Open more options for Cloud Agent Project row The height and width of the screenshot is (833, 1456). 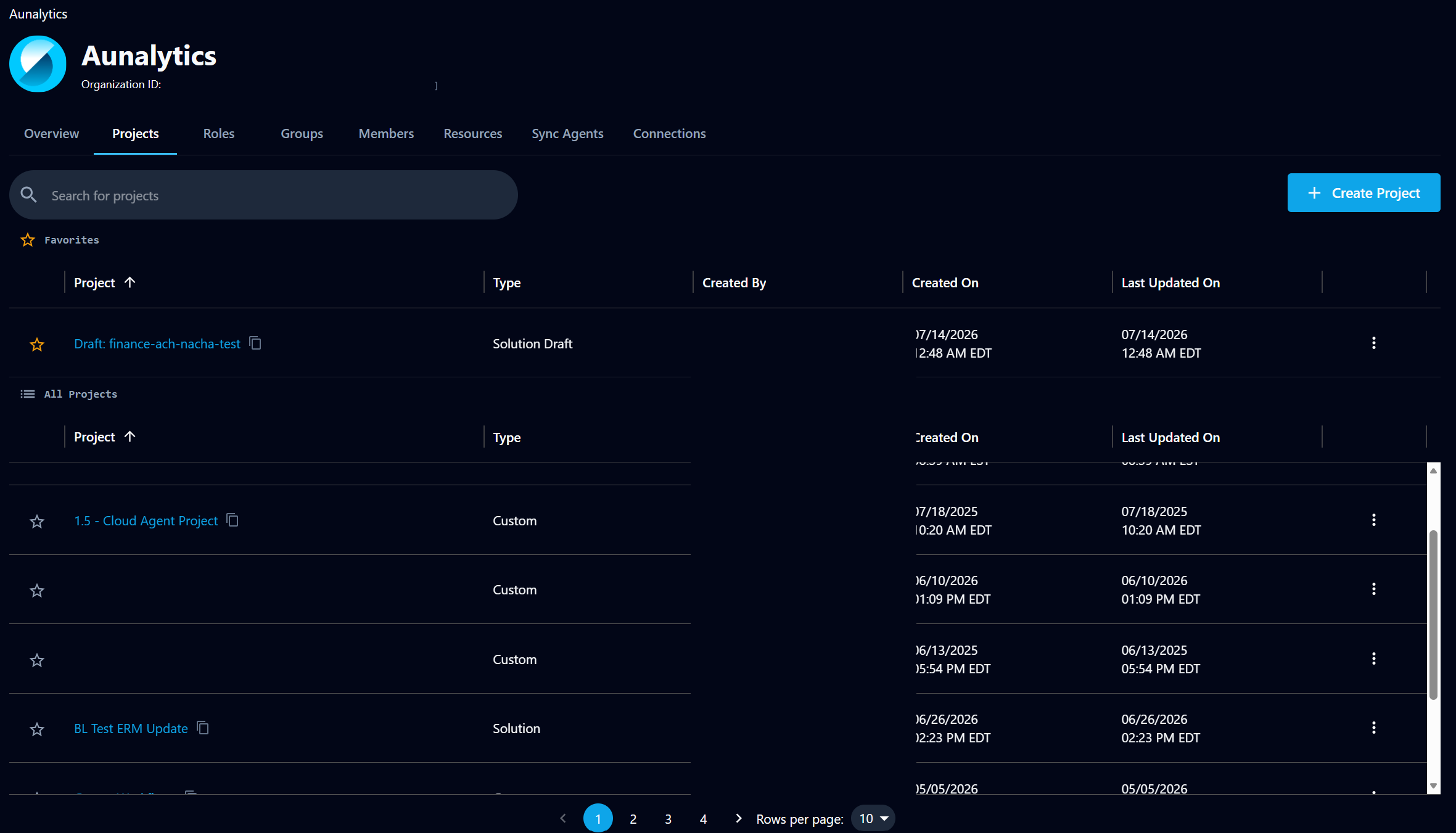point(1373,520)
